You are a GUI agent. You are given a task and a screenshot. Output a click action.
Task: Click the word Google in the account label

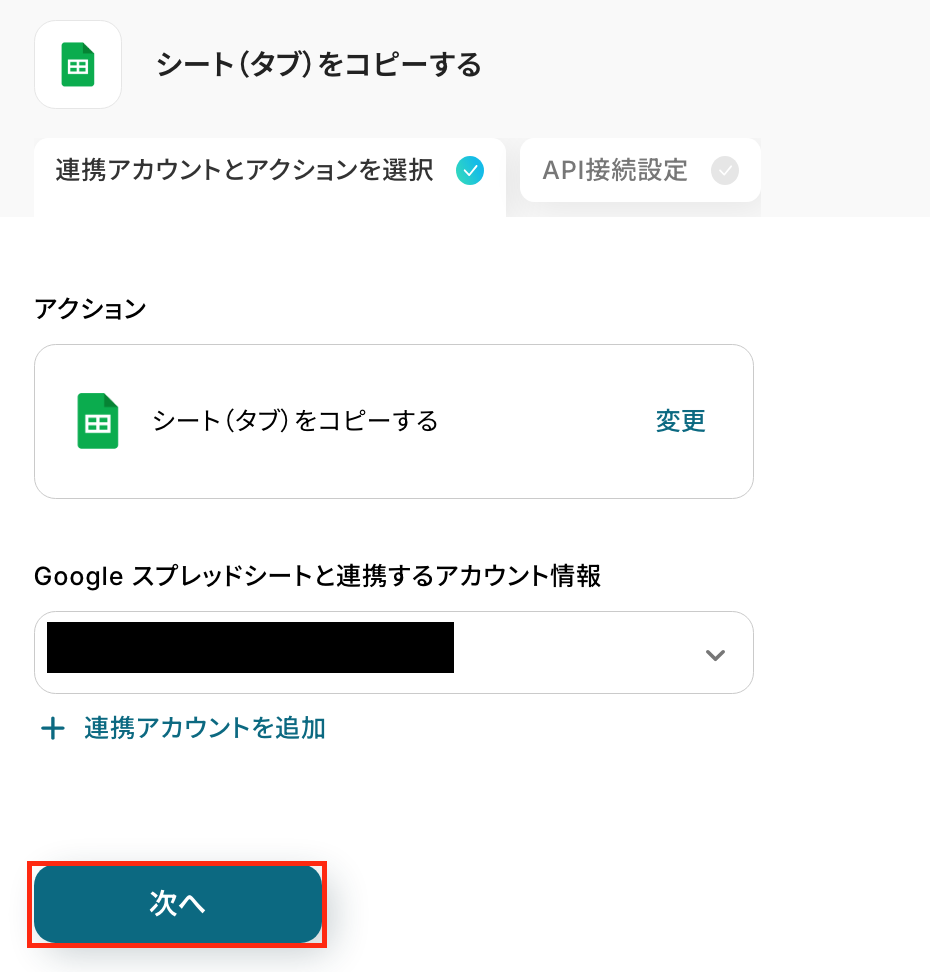coord(77,576)
